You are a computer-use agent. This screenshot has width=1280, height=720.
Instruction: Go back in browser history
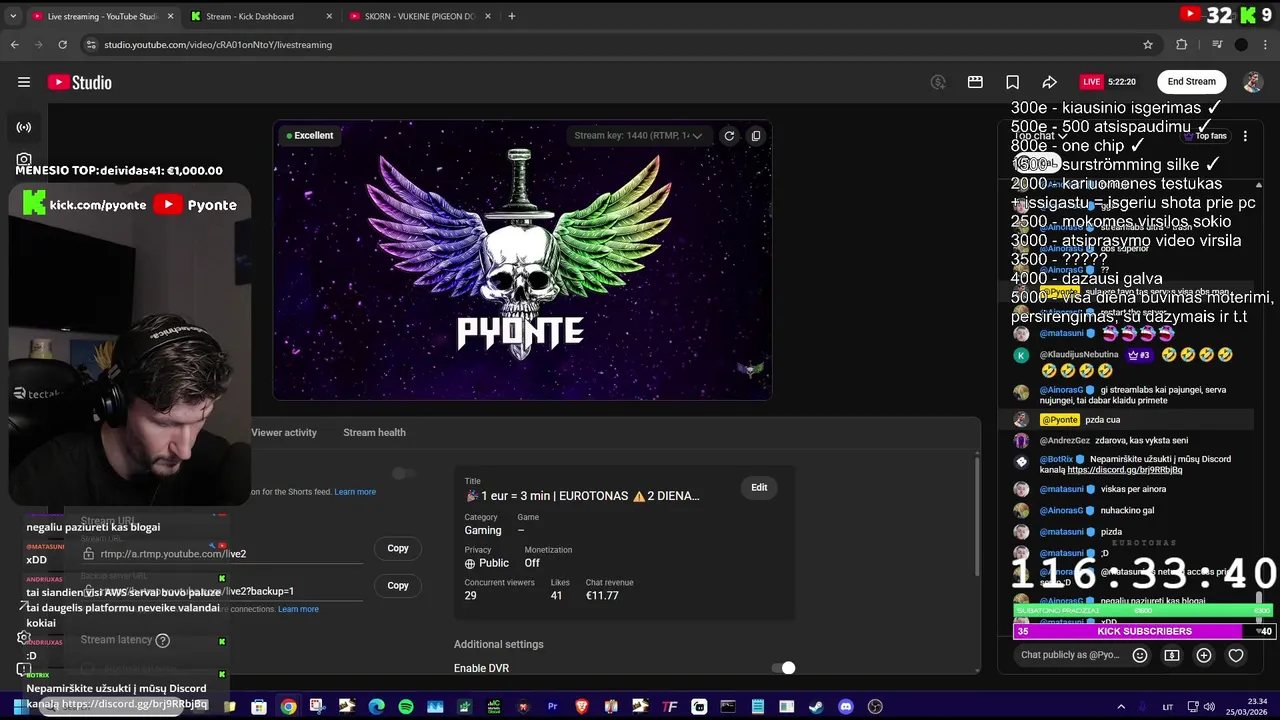point(14,44)
